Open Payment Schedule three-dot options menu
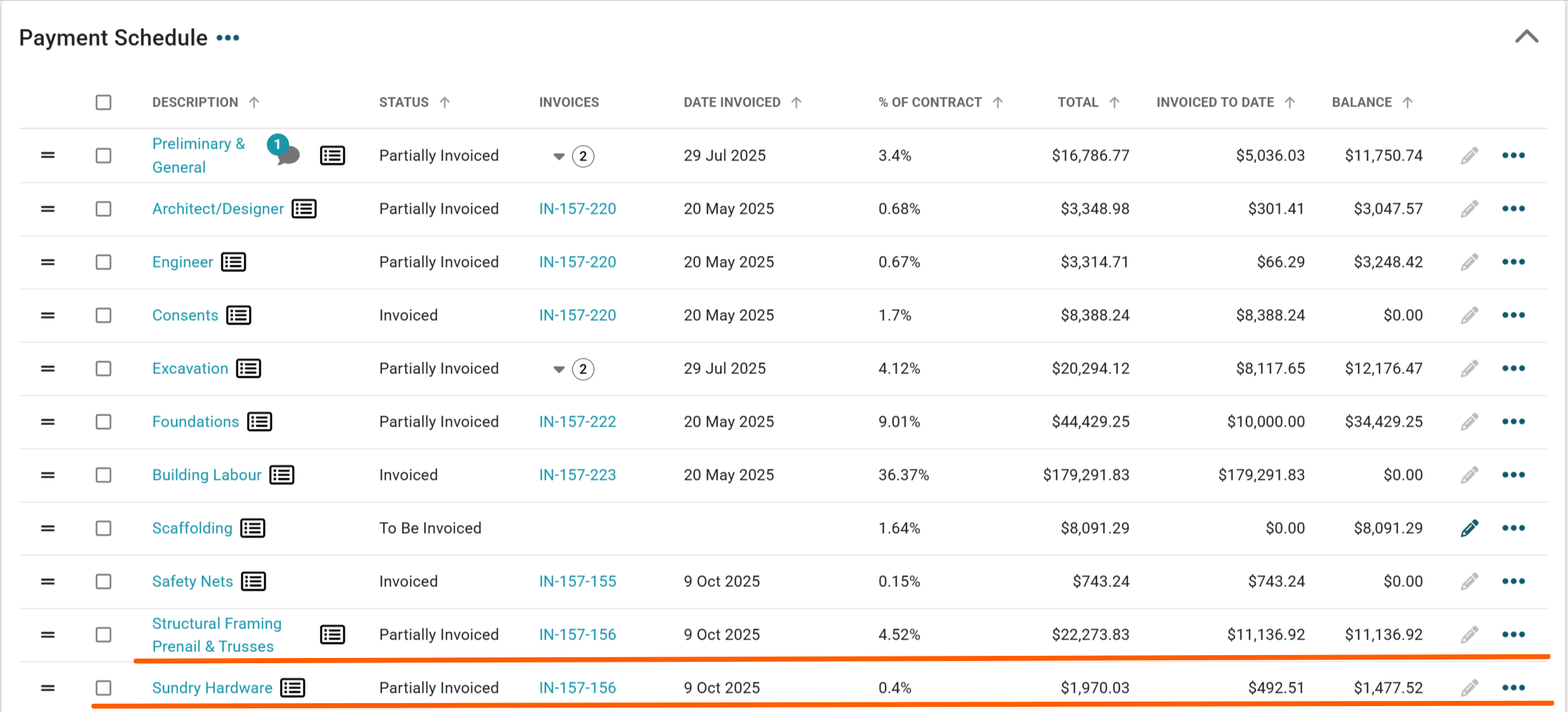 click(228, 38)
